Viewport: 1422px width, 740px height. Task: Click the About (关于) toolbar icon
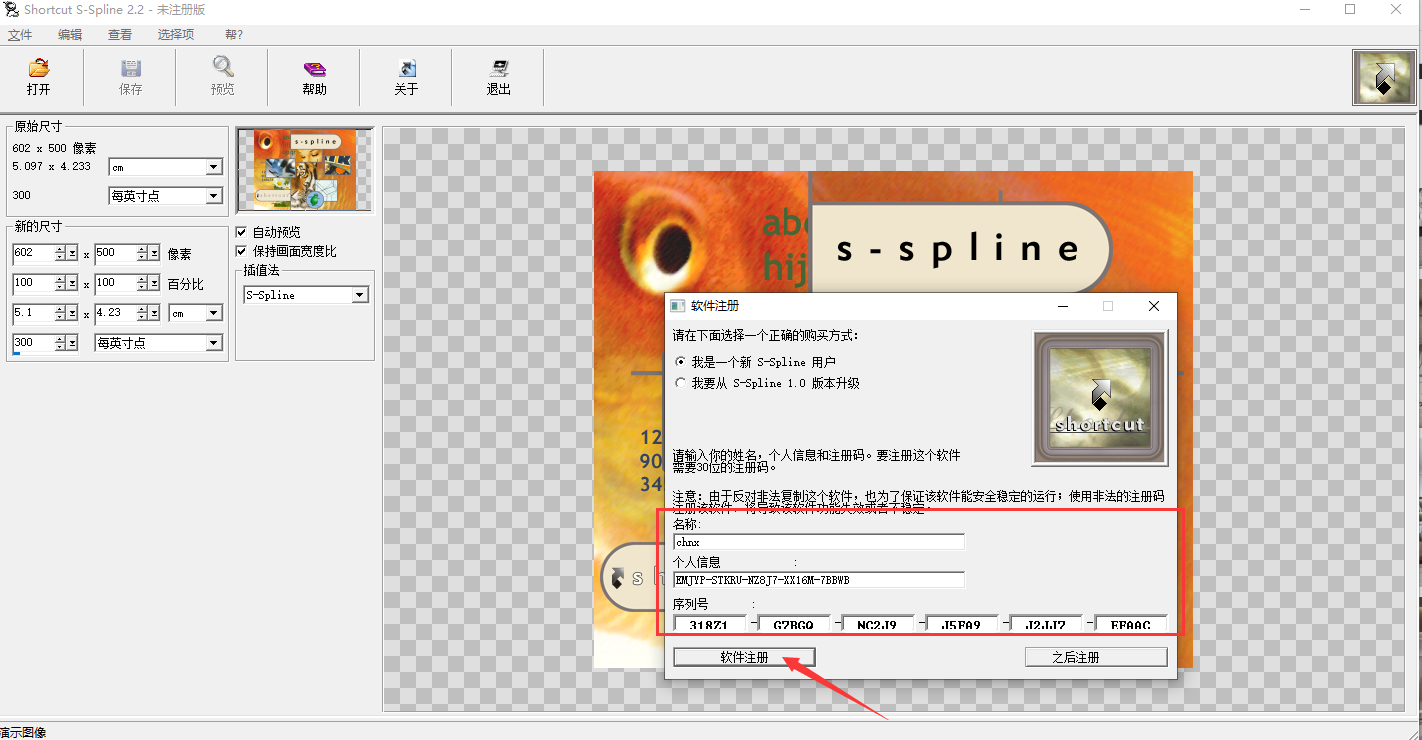pos(407,69)
